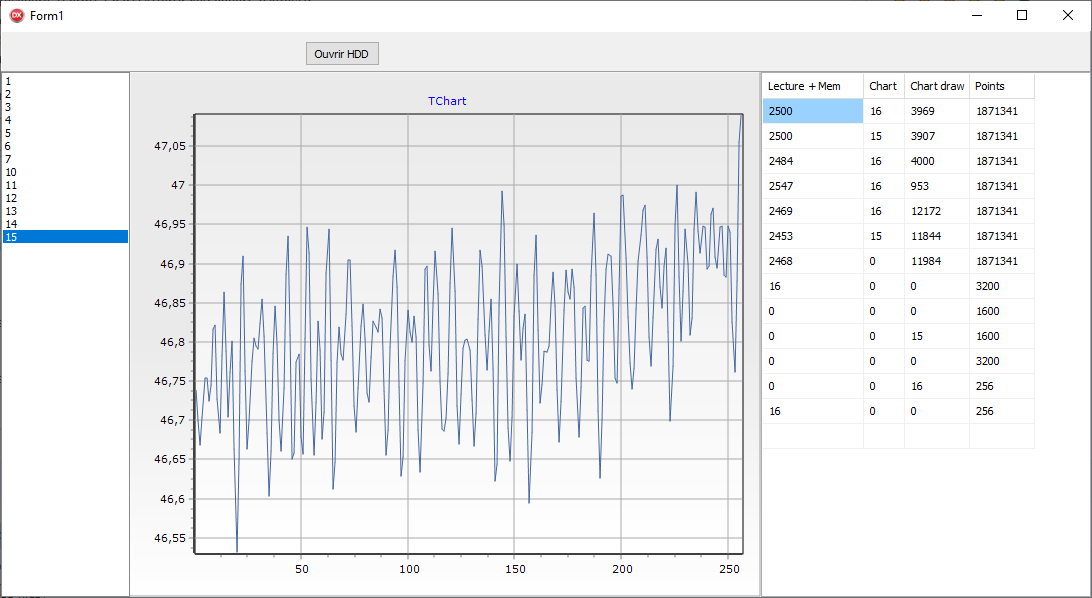Choose list entry 7
The width and height of the screenshot is (1092, 598).
click(x=65, y=159)
